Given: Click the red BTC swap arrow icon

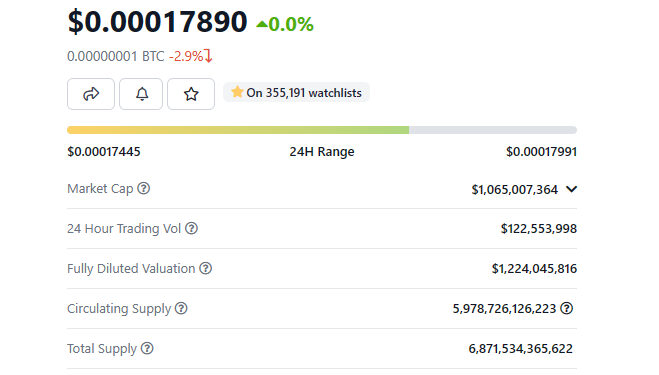Looking at the screenshot, I should pyautogui.click(x=208, y=56).
